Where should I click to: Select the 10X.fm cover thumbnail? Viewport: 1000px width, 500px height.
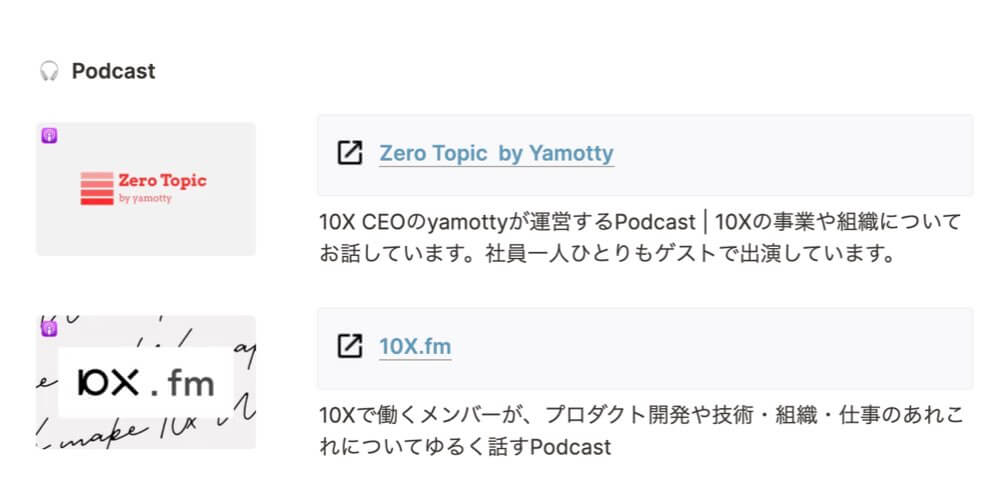(x=146, y=382)
